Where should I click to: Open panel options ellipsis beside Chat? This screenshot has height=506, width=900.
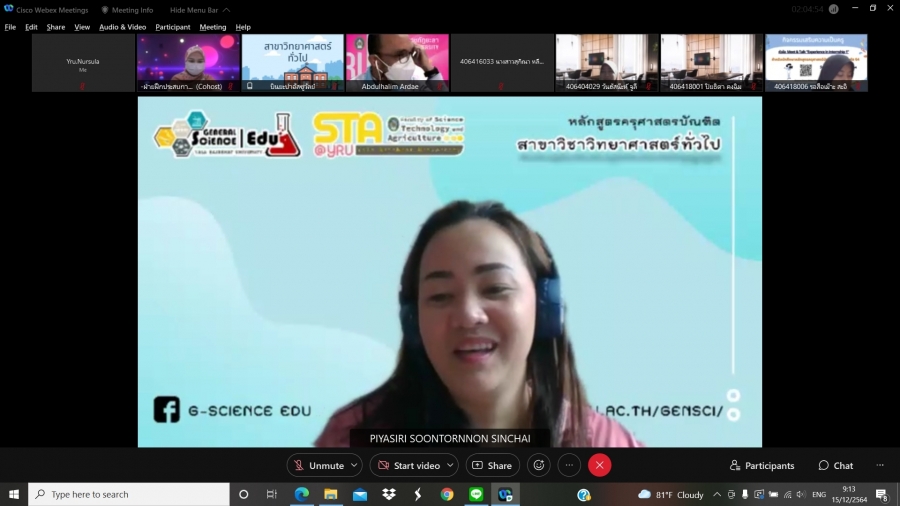(x=880, y=465)
